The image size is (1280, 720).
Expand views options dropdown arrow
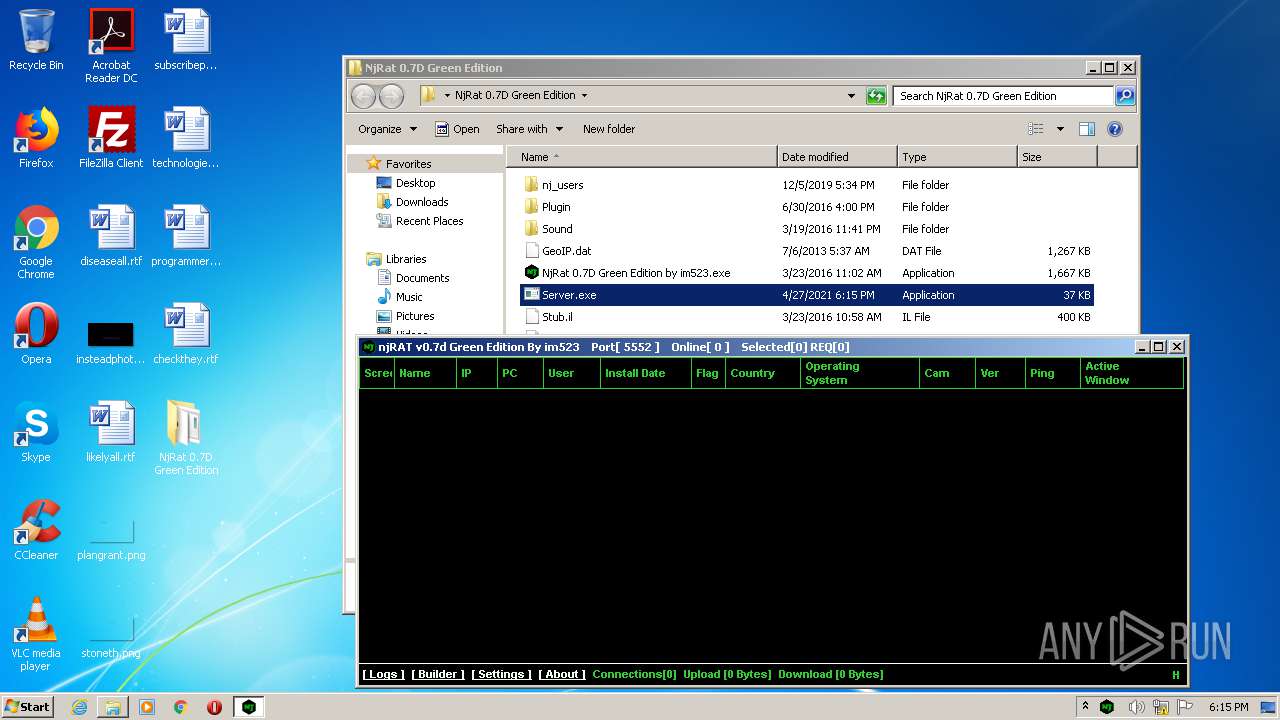[x=1060, y=129]
